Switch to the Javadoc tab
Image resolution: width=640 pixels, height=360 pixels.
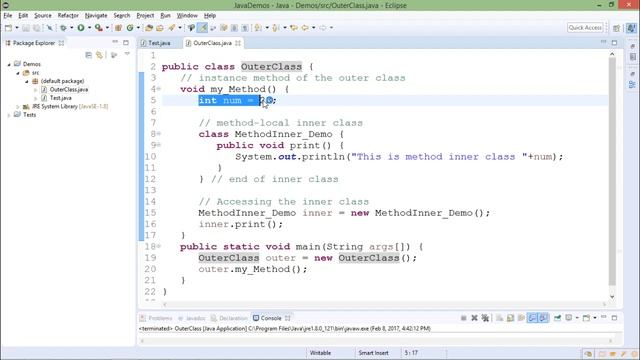tap(191, 318)
